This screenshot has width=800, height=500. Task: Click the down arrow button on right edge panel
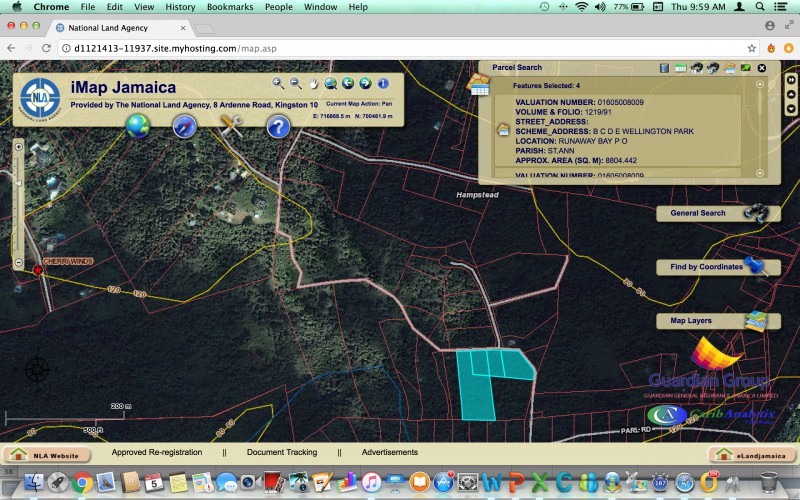(x=791, y=109)
